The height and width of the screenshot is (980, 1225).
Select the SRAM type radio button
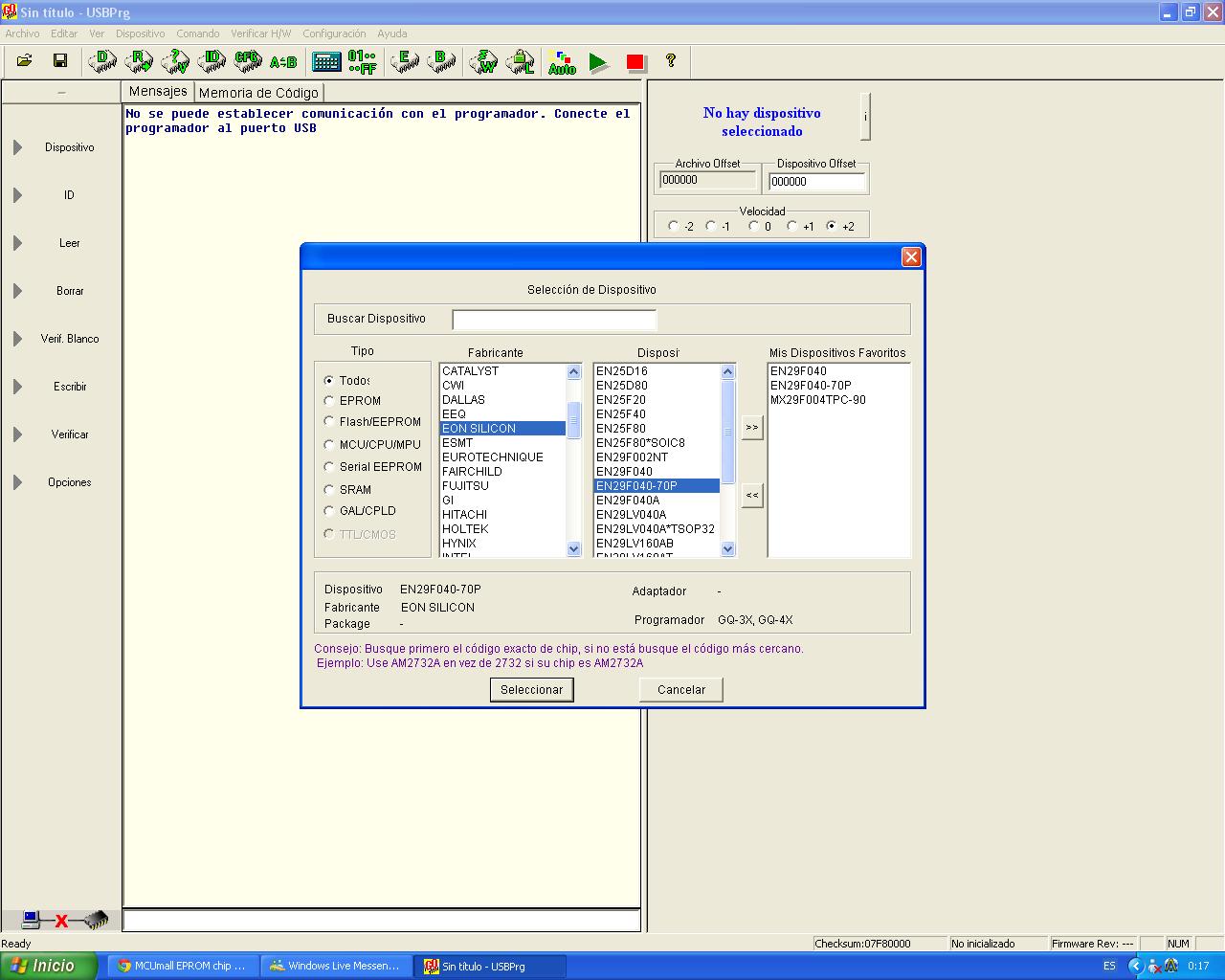(329, 489)
